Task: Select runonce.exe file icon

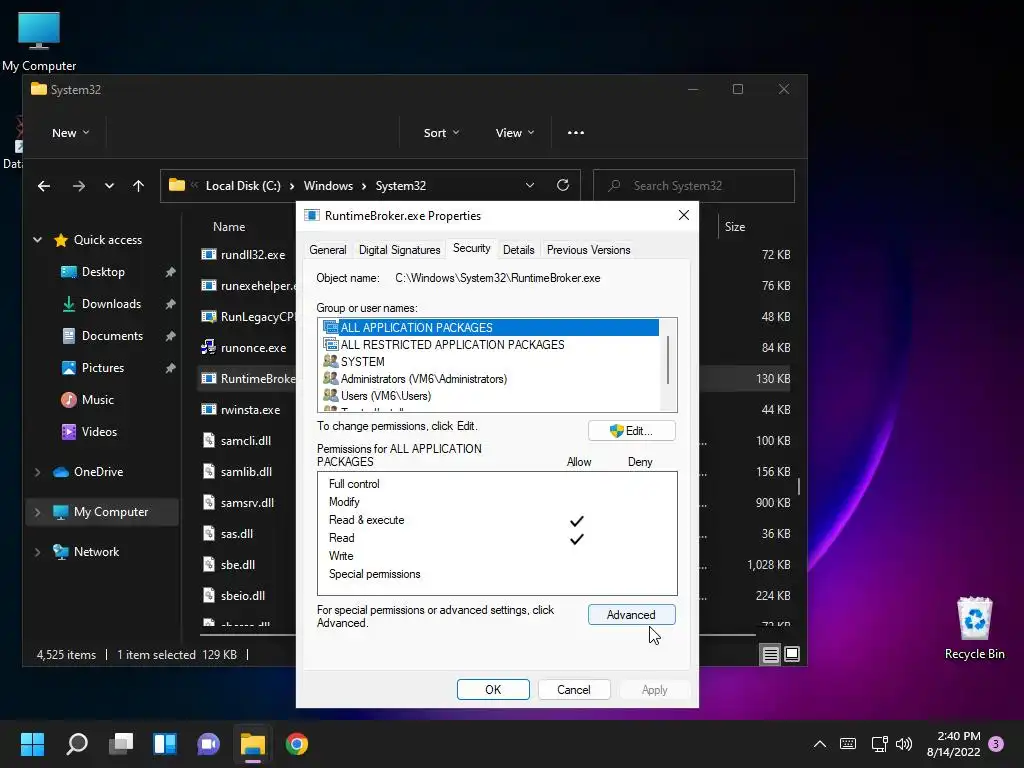Action: pyautogui.click(x=208, y=347)
